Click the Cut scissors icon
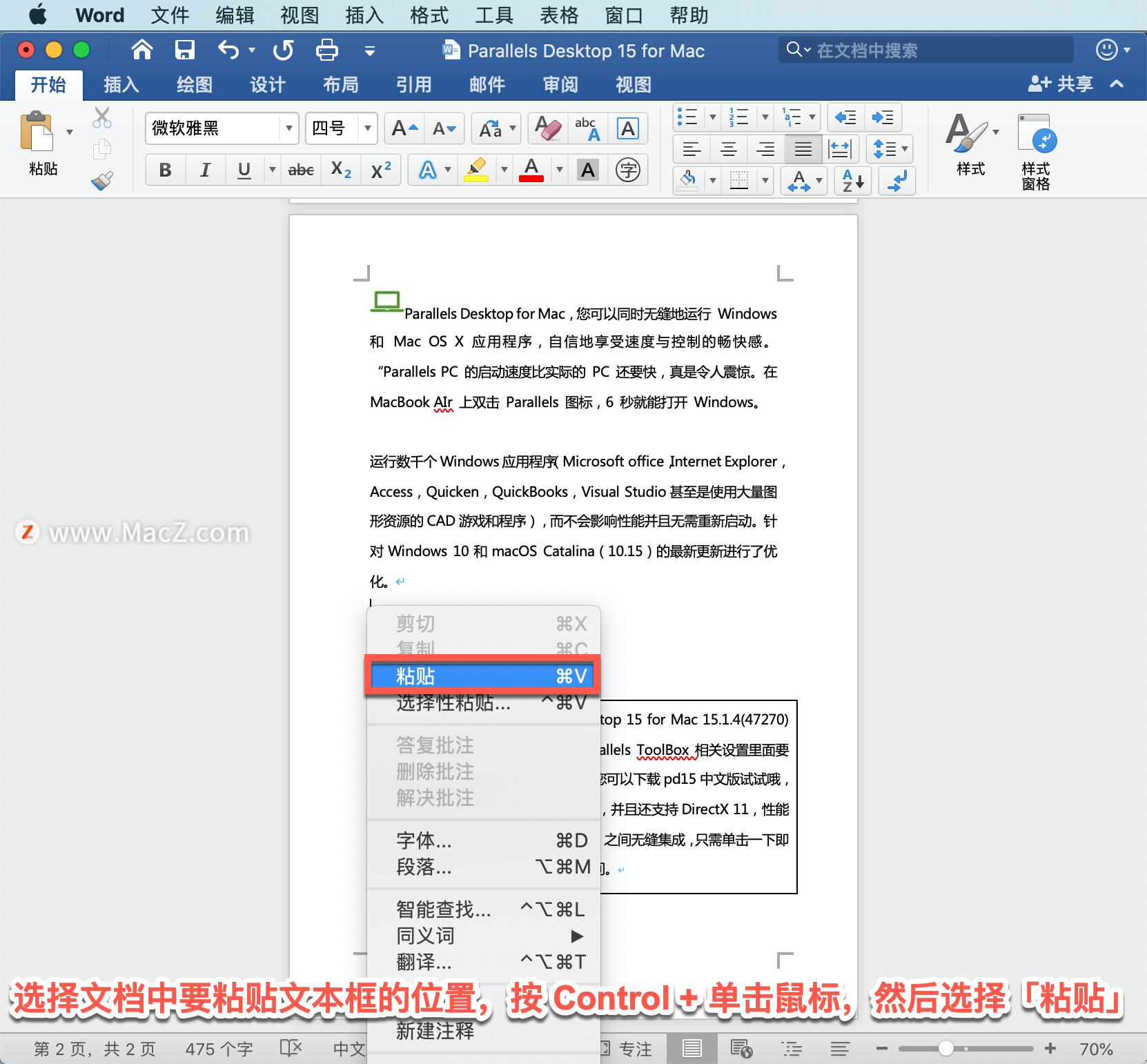1147x1064 pixels. pos(102,117)
